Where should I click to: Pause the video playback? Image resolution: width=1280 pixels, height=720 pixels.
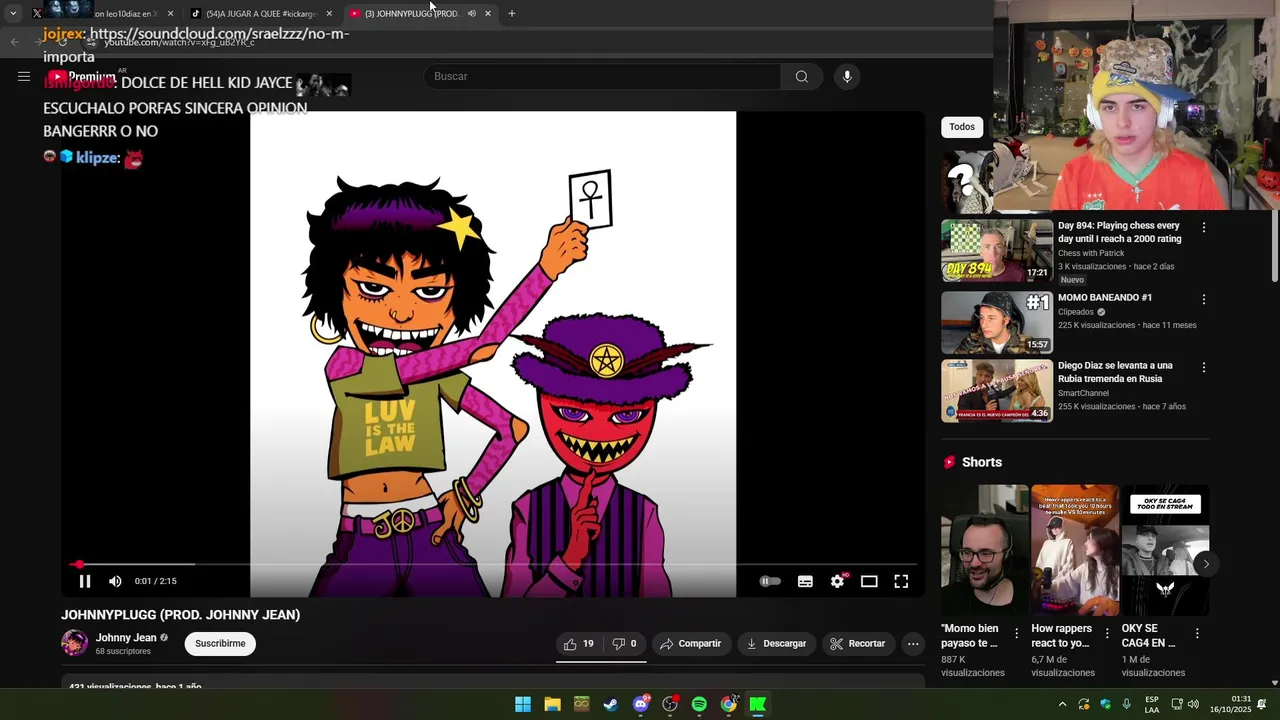[85, 581]
